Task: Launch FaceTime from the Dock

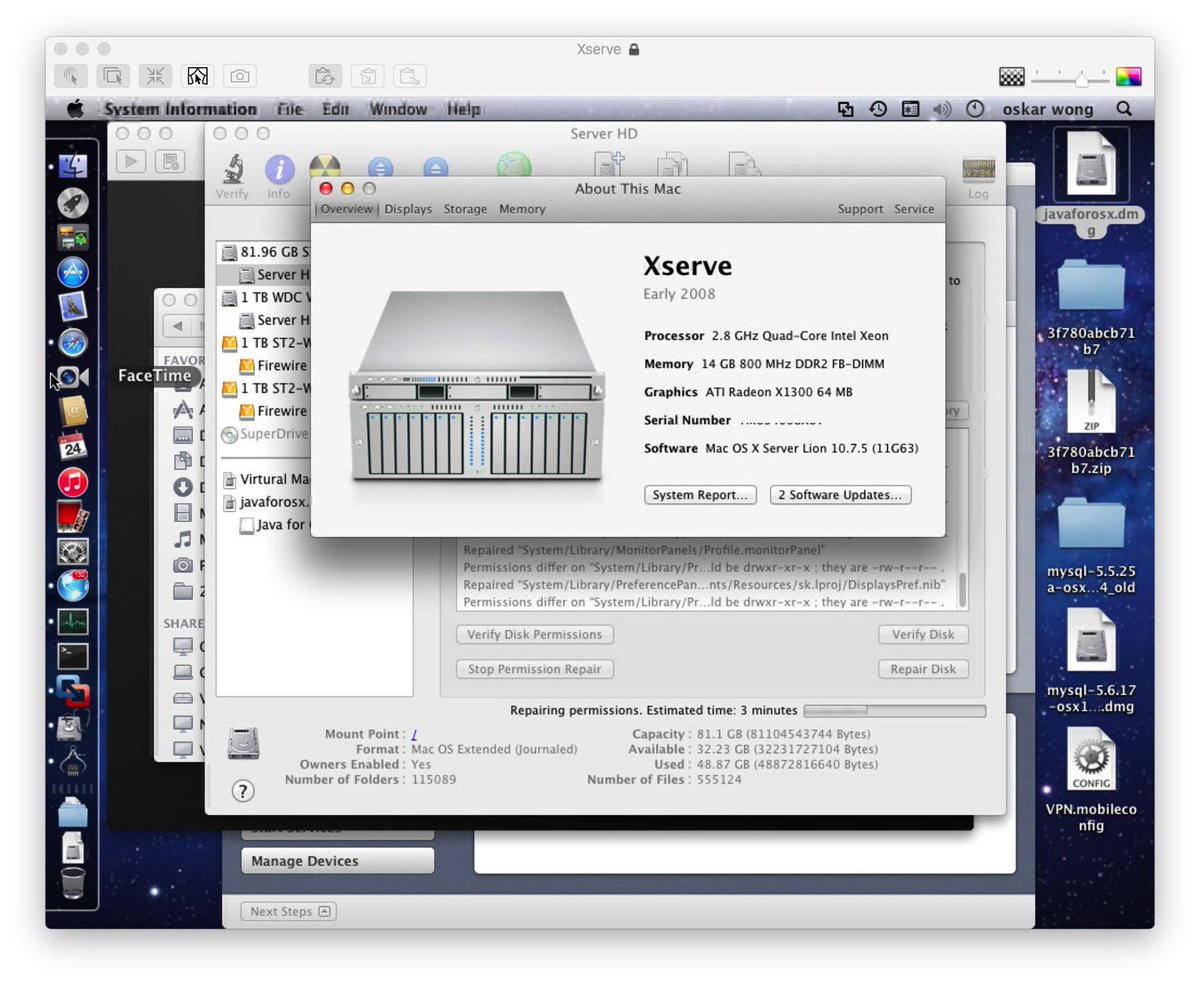Action: click(x=73, y=377)
